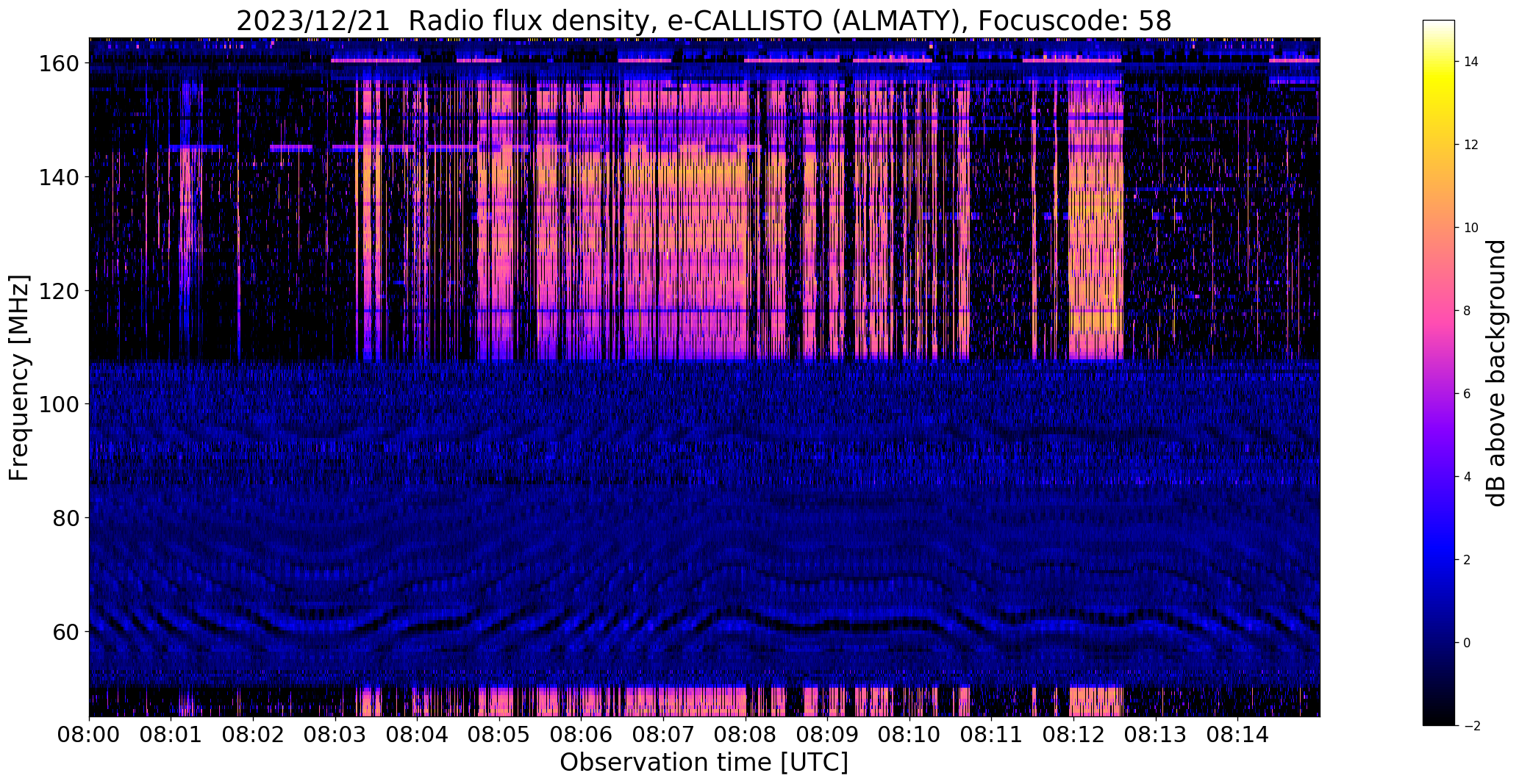Click the low-frequency burst strip below 08:12
Image resolution: width=1519 pixels, height=784 pixels.
click(x=1095, y=702)
